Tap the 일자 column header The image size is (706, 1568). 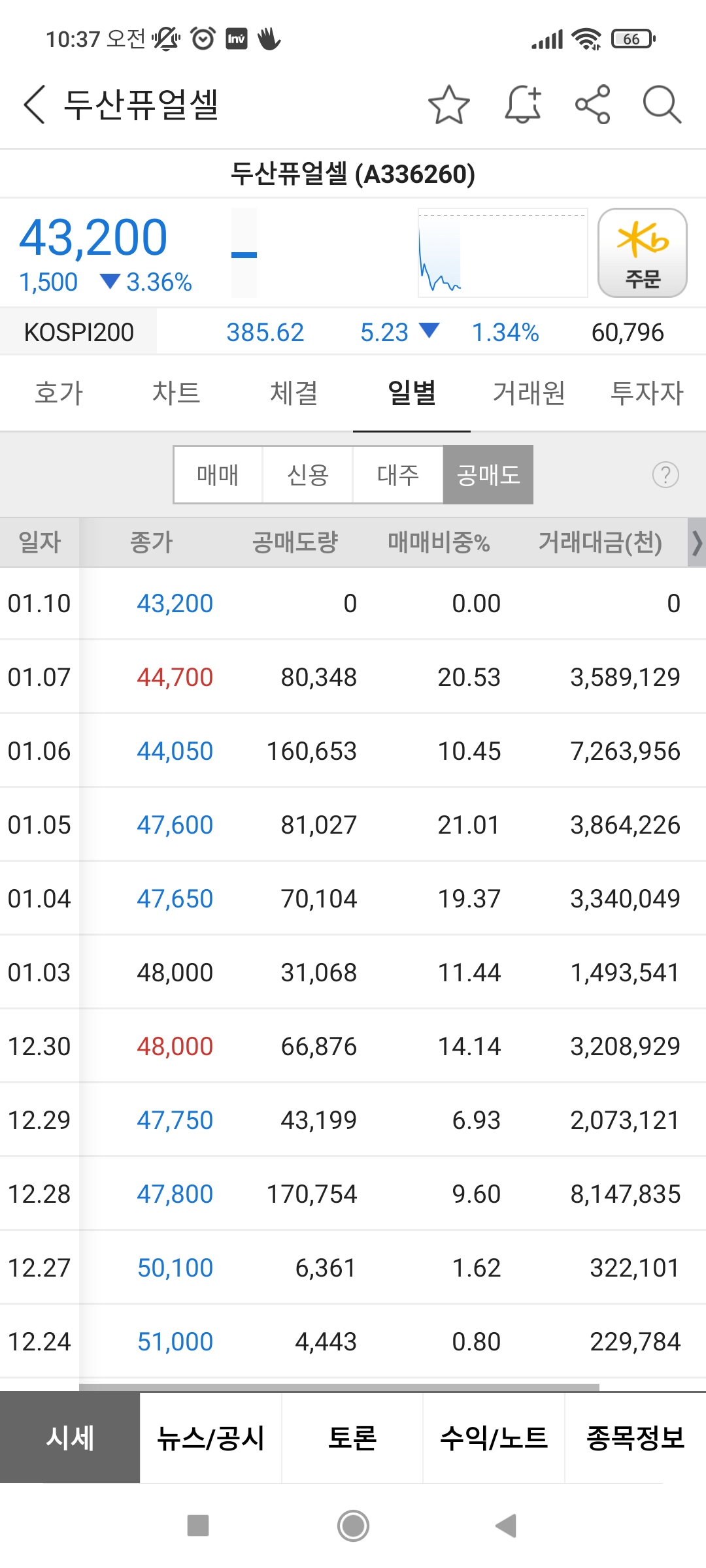tap(40, 542)
